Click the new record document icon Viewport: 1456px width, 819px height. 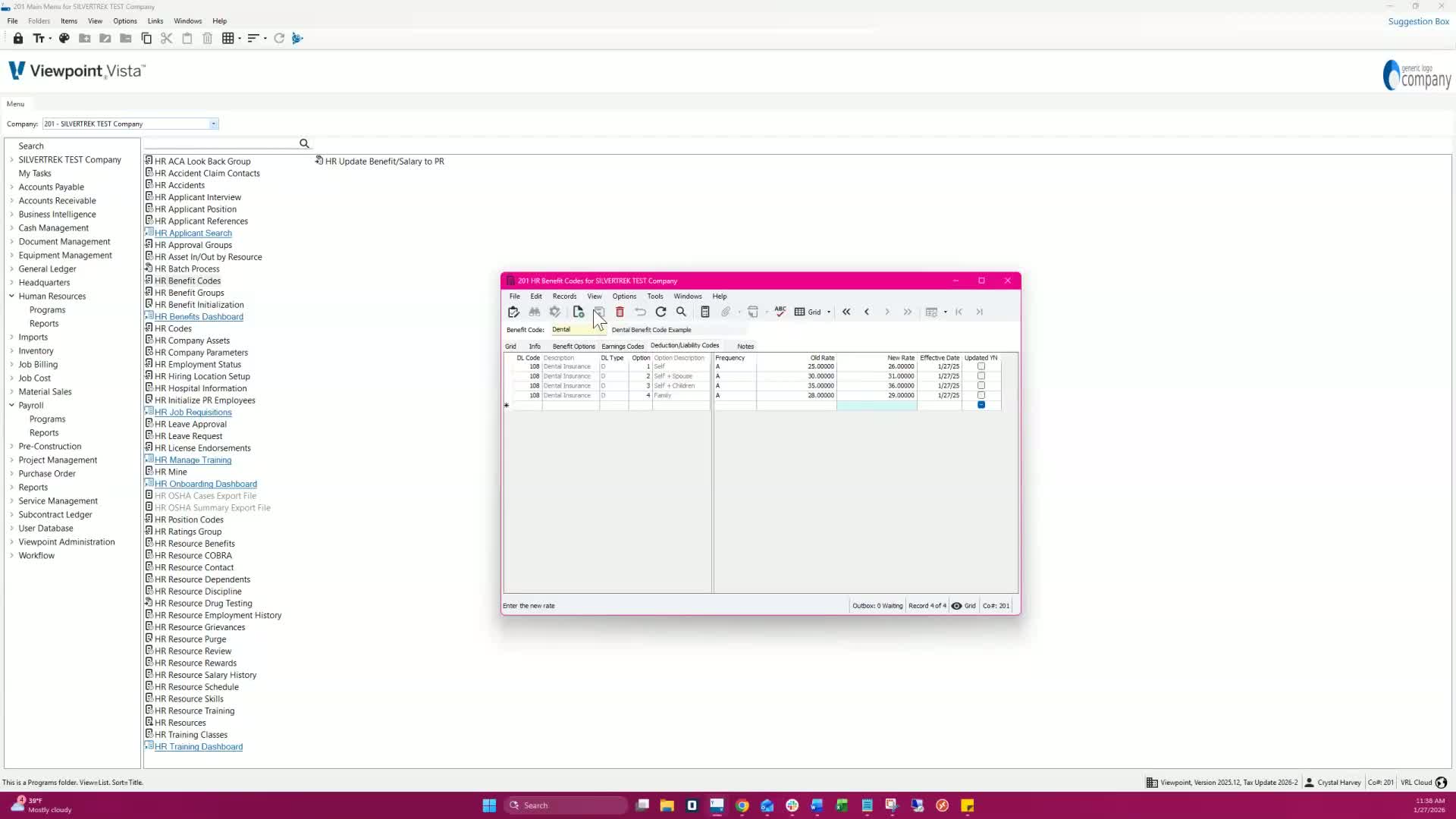pos(578,312)
